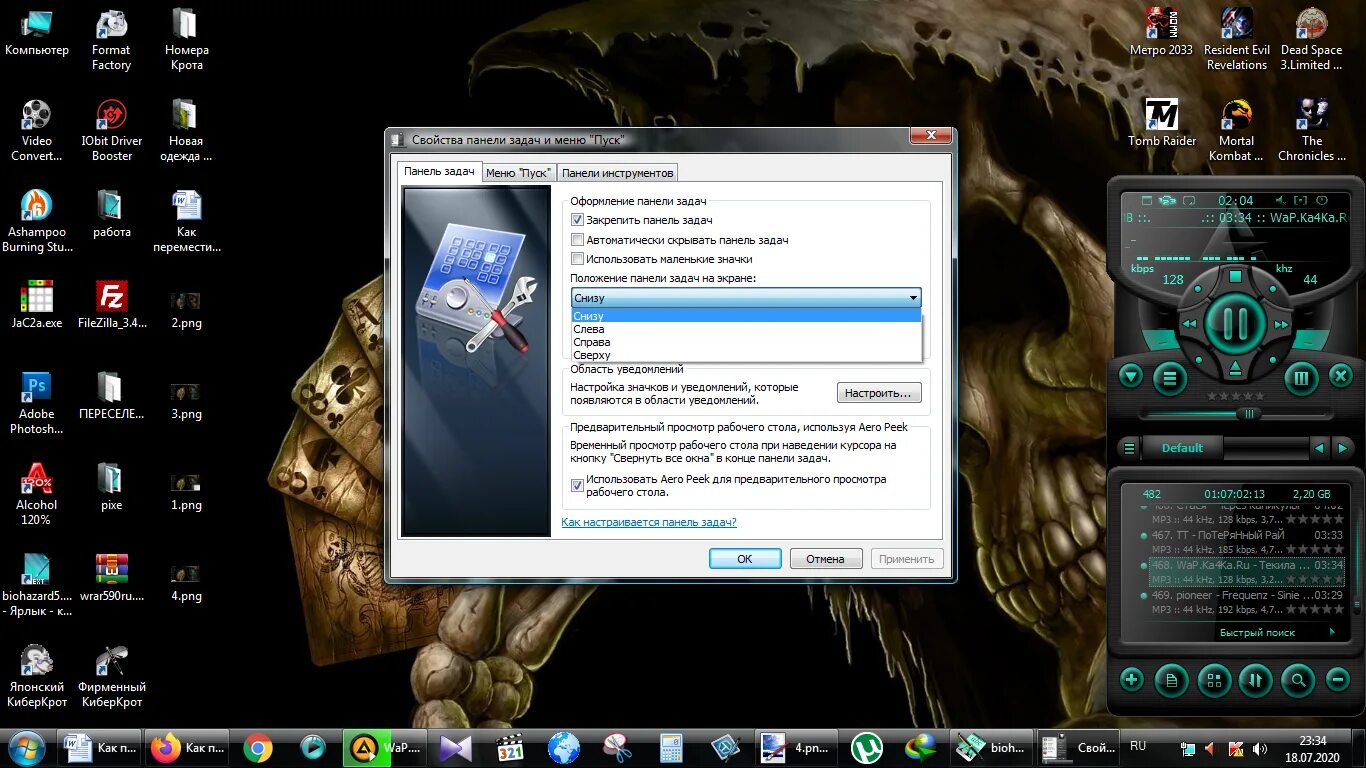Click the Отмена button
Image resolution: width=1366 pixels, height=768 pixels.
click(826, 559)
